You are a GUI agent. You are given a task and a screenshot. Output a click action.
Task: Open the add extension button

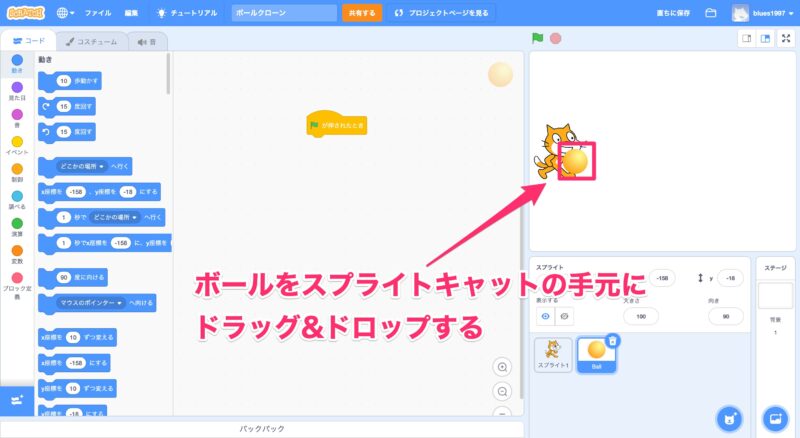[x=17, y=400]
